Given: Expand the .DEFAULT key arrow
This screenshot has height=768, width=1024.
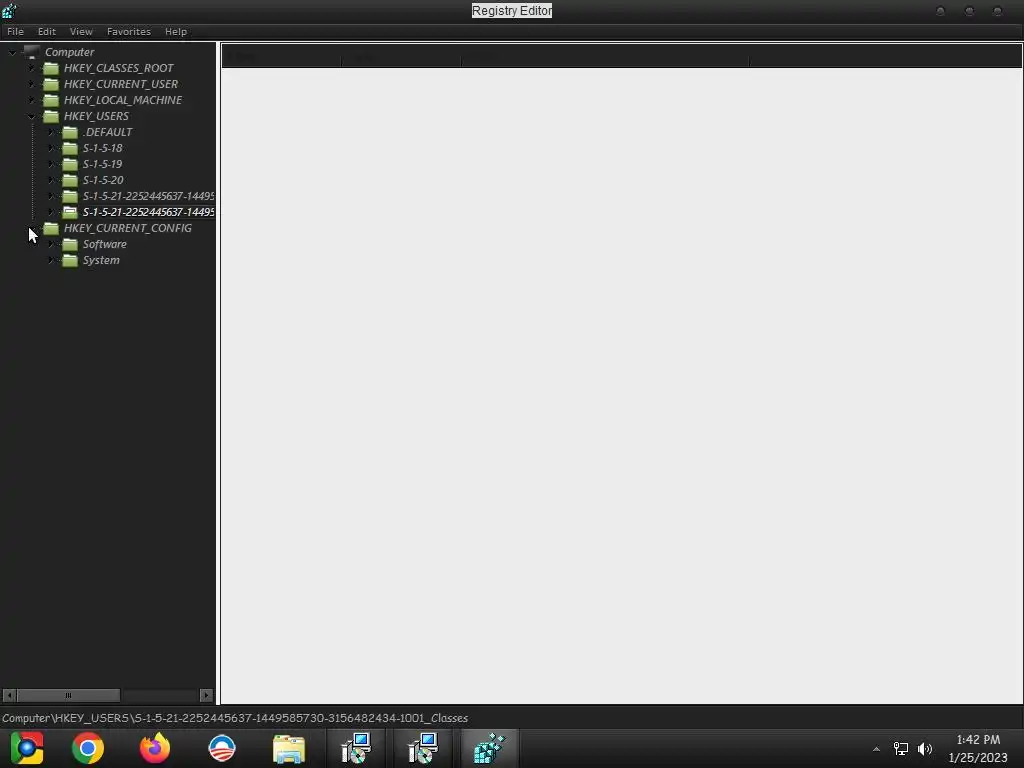Looking at the screenshot, I should [x=51, y=132].
